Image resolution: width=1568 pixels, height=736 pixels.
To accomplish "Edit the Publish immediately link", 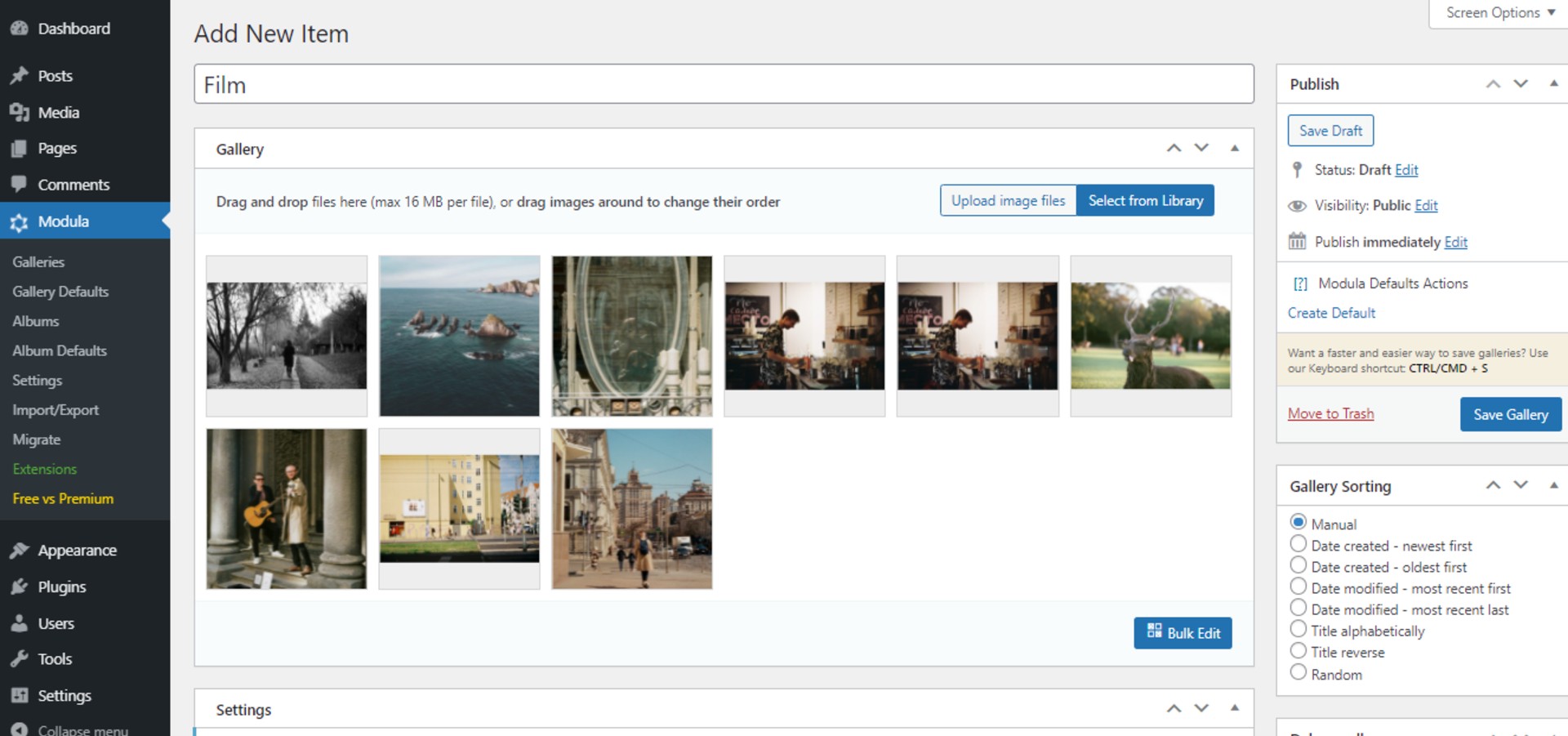I will 1455,243.
